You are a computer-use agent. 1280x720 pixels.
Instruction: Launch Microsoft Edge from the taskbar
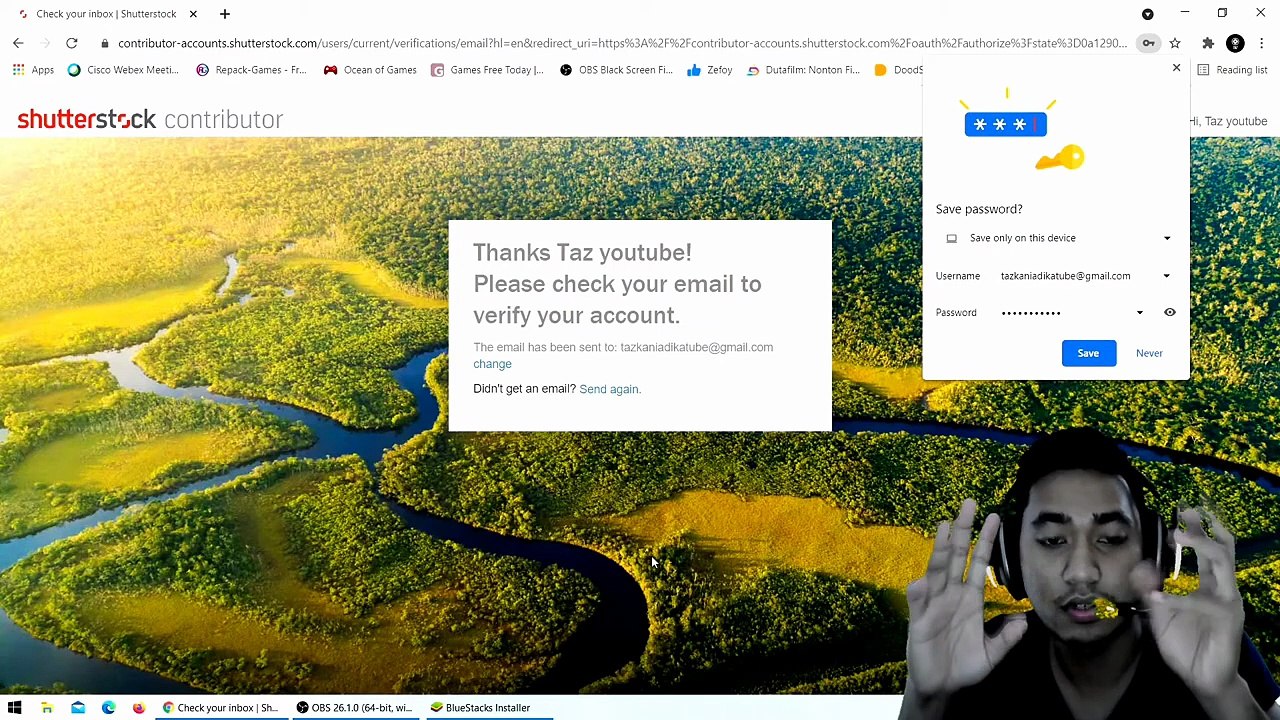tap(108, 708)
